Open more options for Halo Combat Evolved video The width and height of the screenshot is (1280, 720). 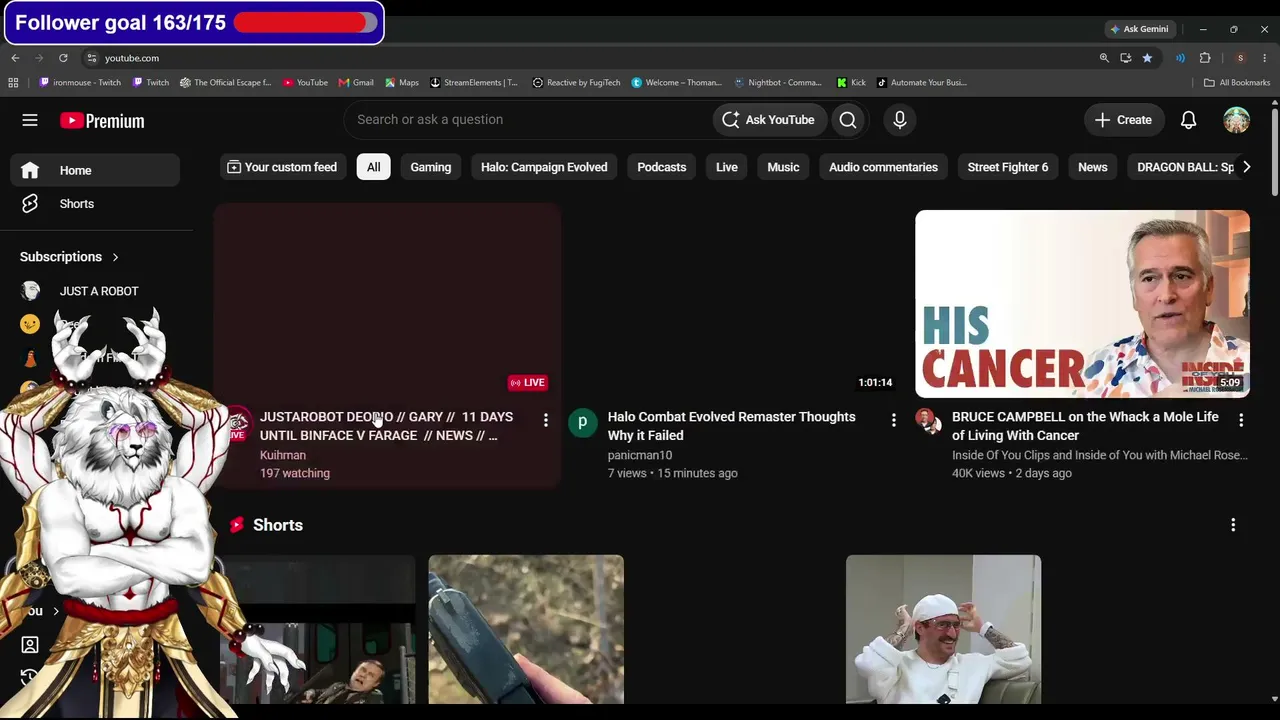coord(894,420)
